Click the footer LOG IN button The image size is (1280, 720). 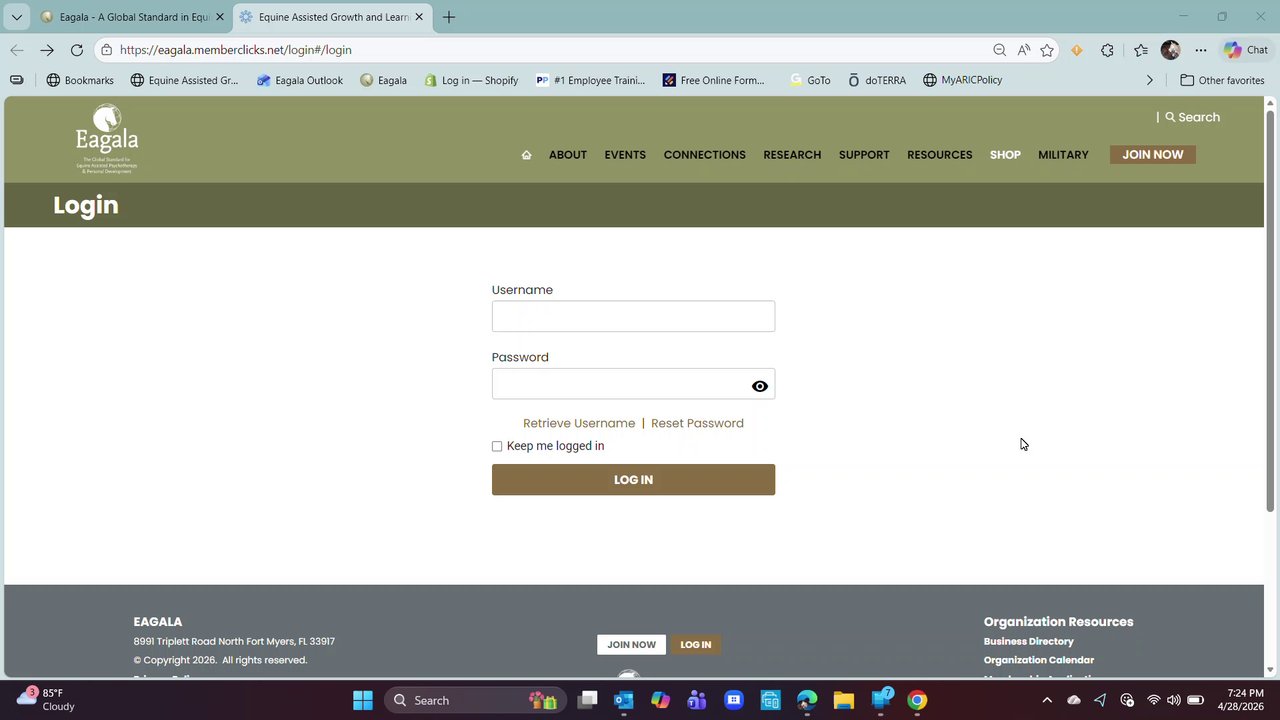coord(696,645)
